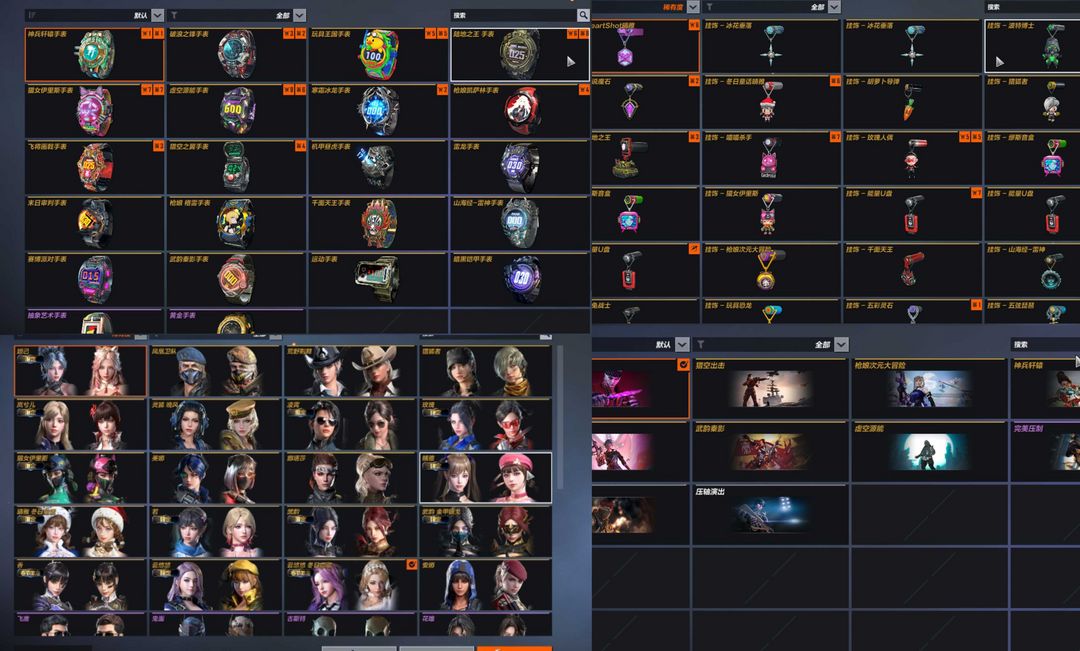Select the purple 600 watch item
The image size is (1080, 651).
[x=236, y=110]
